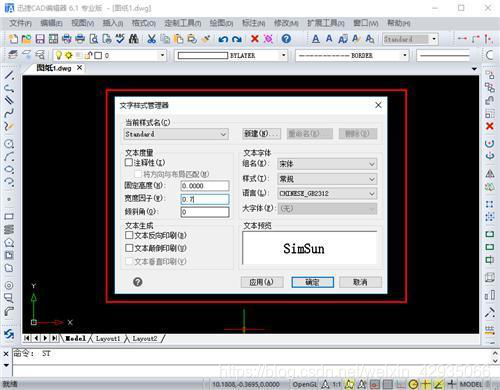Screen dimensions: 500x390
Task: Click the BYLAYER color swatch box
Action: pyautogui.click(x=202, y=55)
